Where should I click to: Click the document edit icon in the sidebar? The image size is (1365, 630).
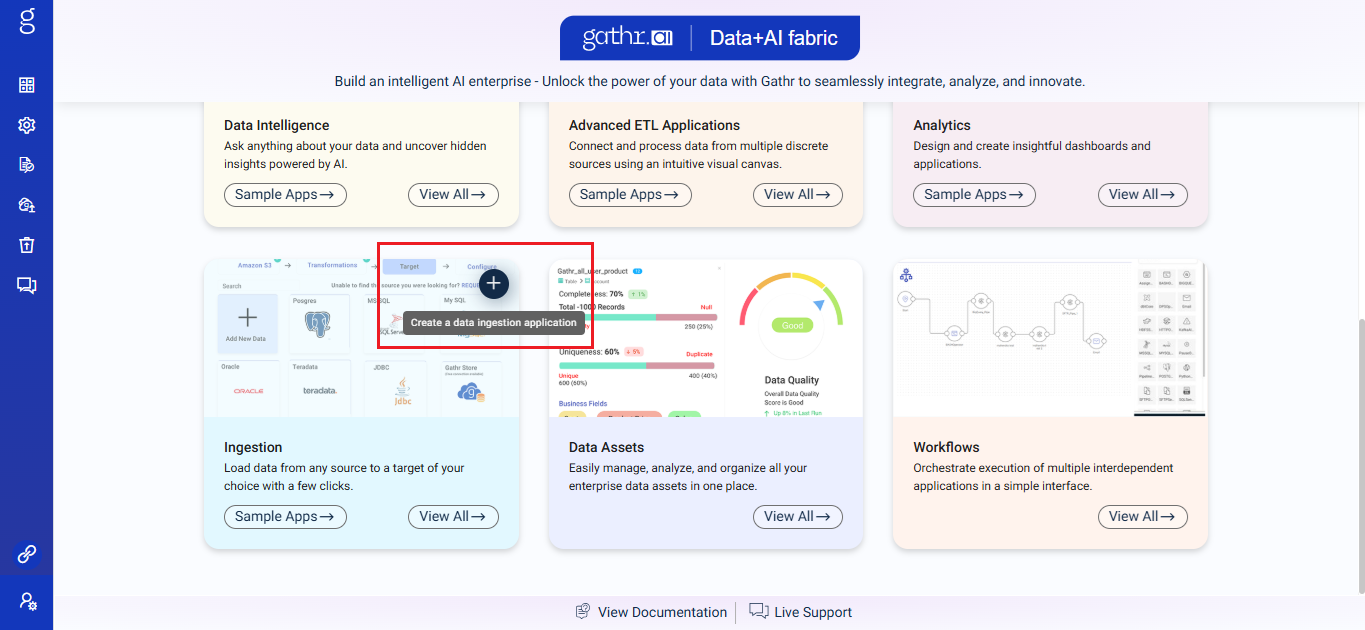tap(27, 165)
